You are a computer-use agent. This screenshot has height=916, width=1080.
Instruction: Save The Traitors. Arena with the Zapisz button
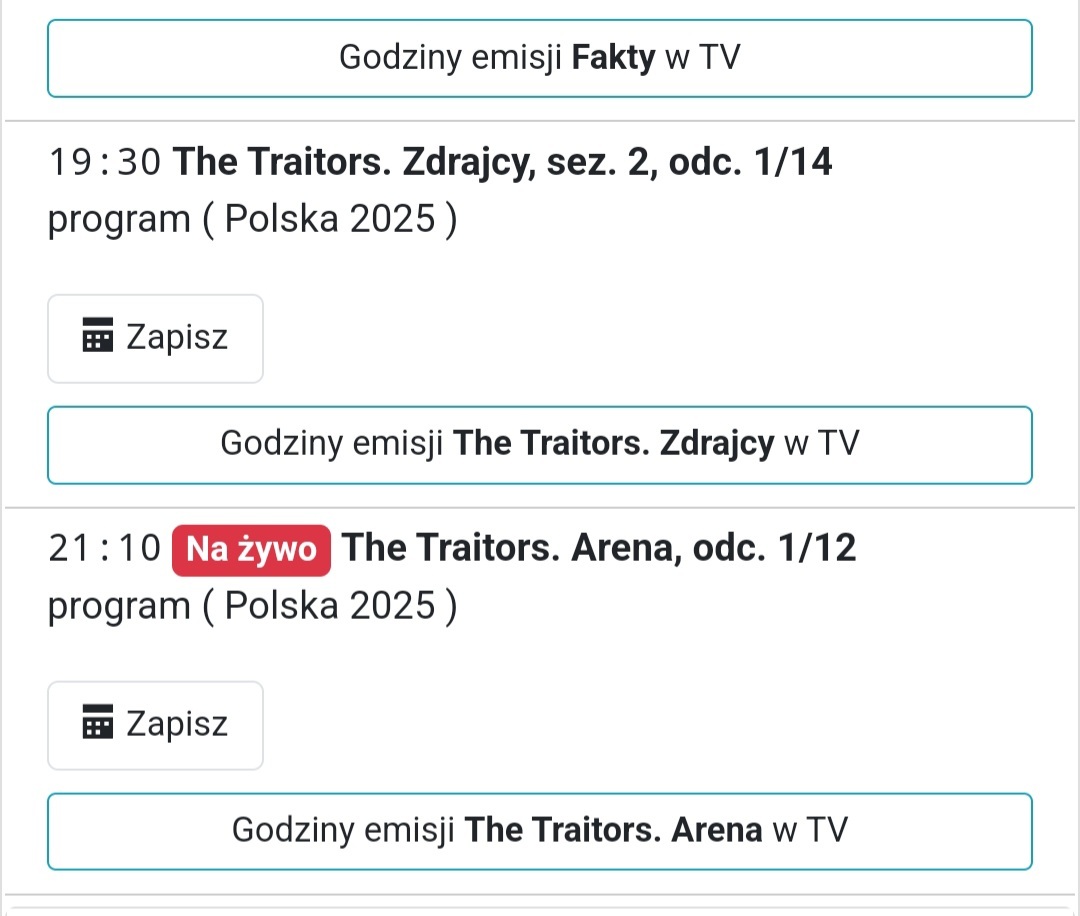[x=155, y=725]
